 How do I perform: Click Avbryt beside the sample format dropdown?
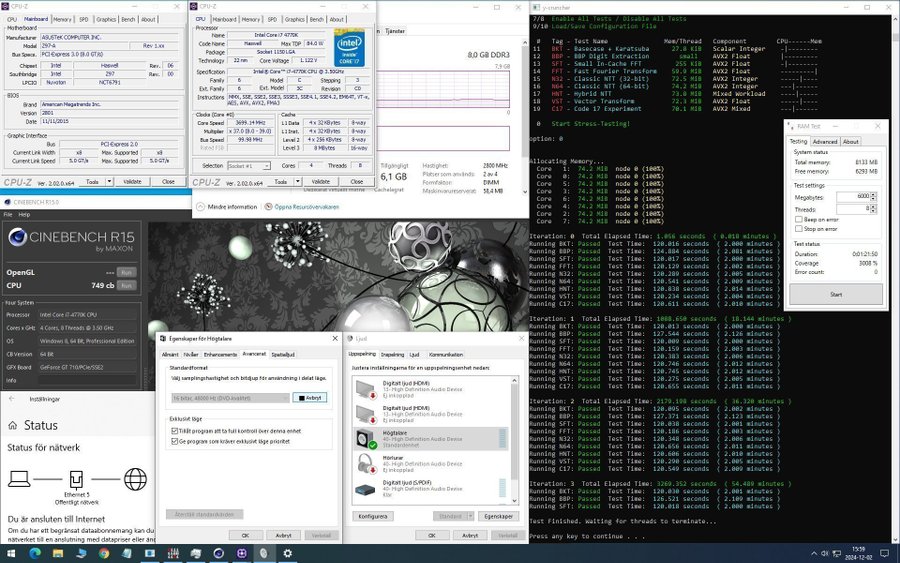(x=310, y=398)
